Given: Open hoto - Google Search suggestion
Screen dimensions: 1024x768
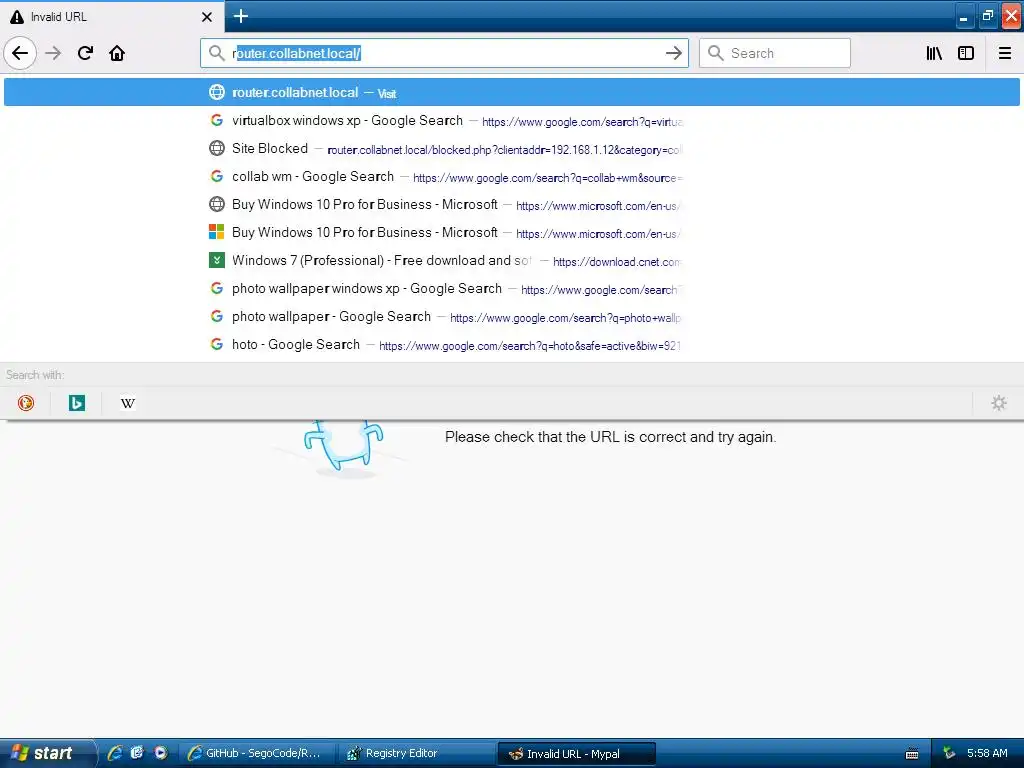Looking at the screenshot, I should [511, 345].
